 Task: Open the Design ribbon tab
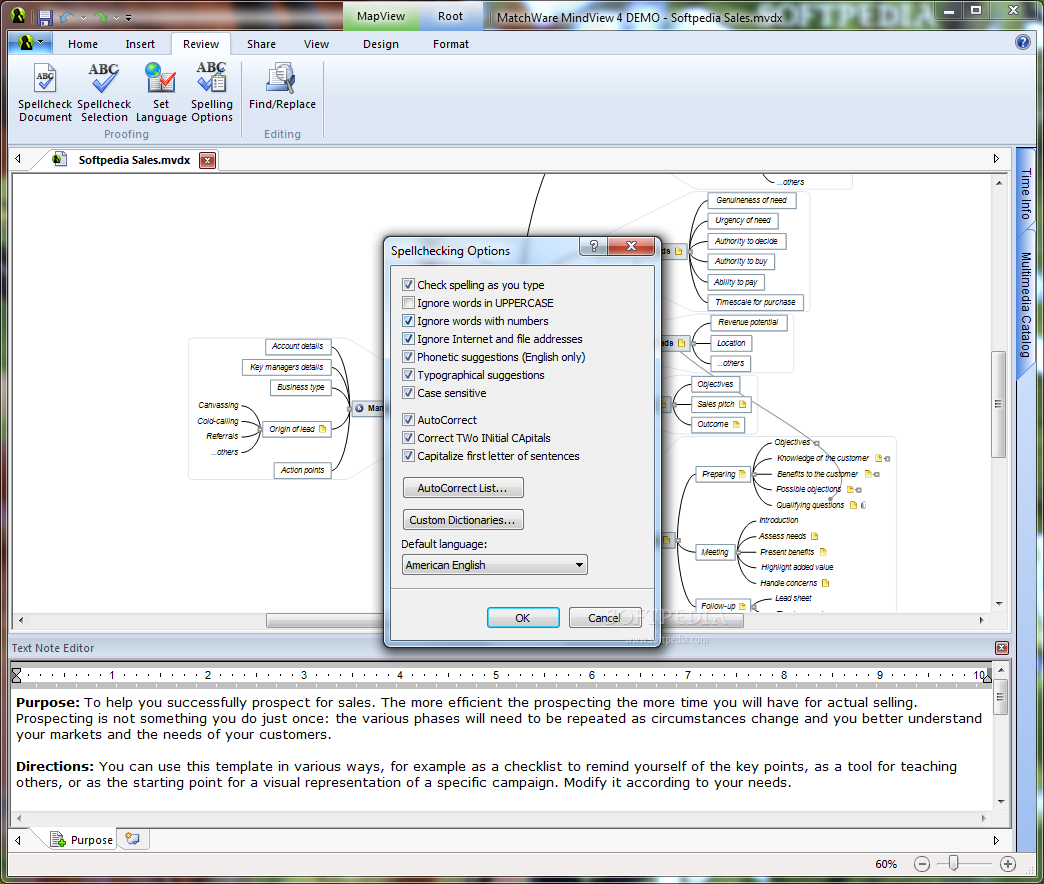tap(381, 44)
